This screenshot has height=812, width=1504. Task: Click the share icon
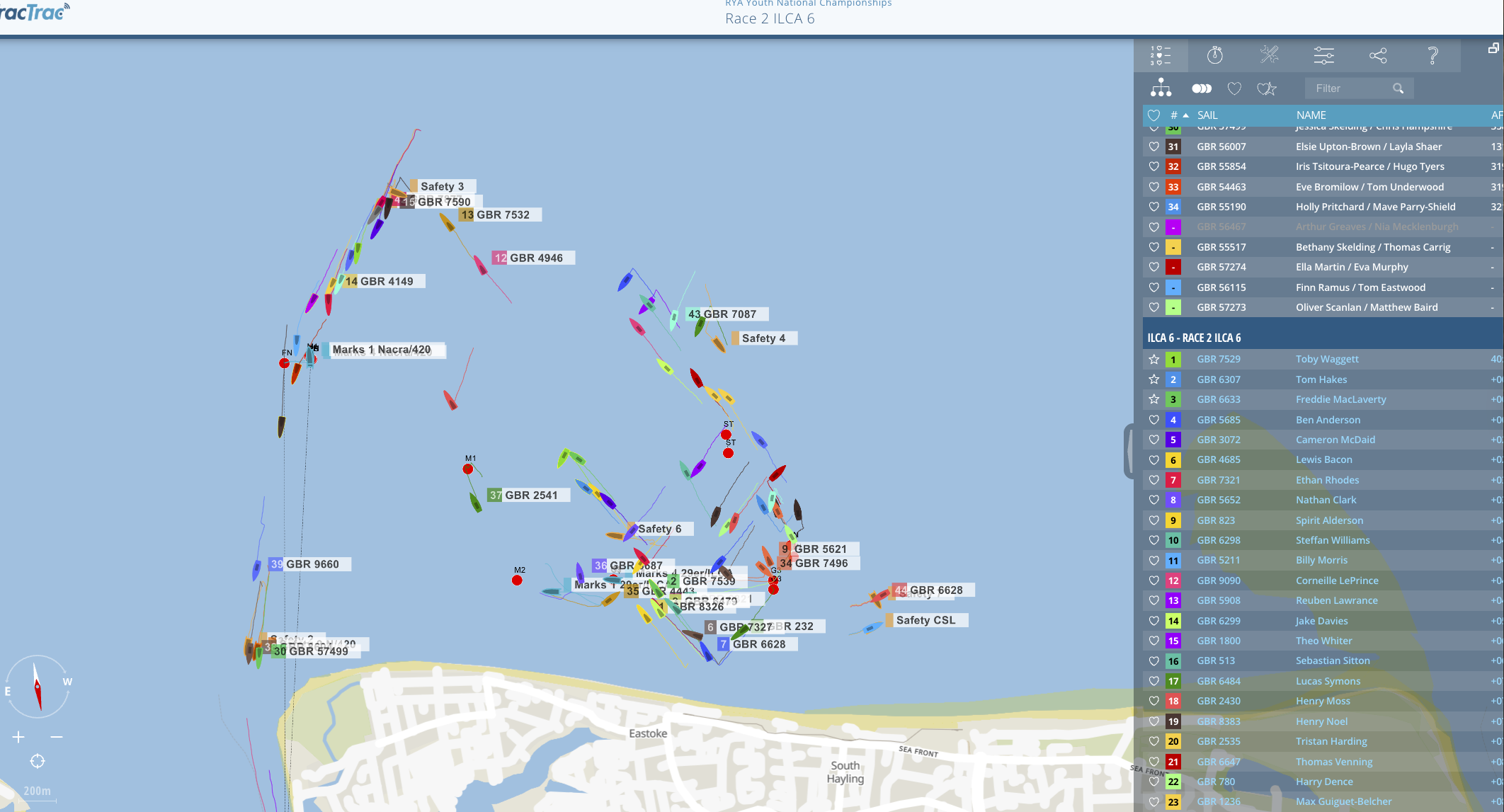point(1378,55)
